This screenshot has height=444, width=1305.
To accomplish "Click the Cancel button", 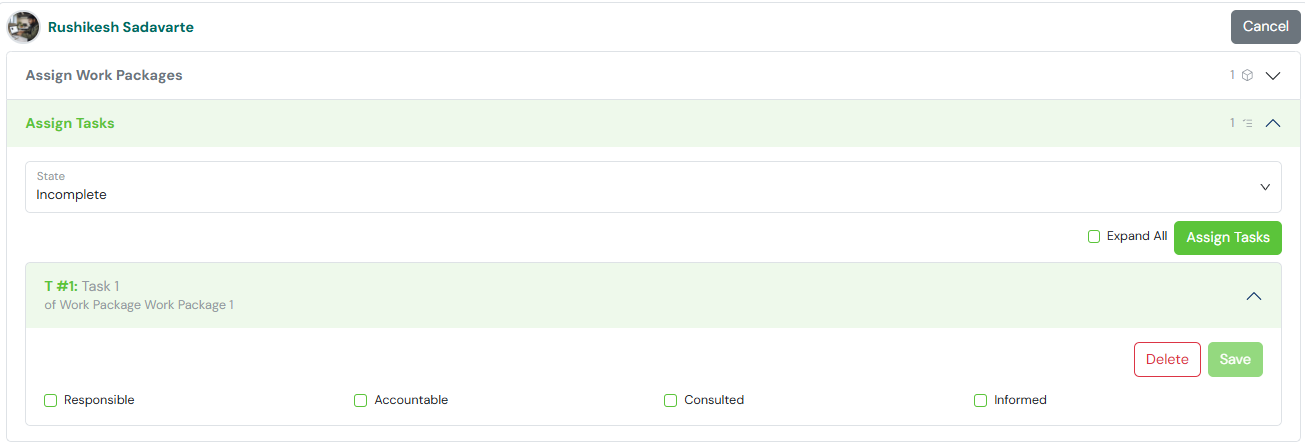I will [1266, 27].
